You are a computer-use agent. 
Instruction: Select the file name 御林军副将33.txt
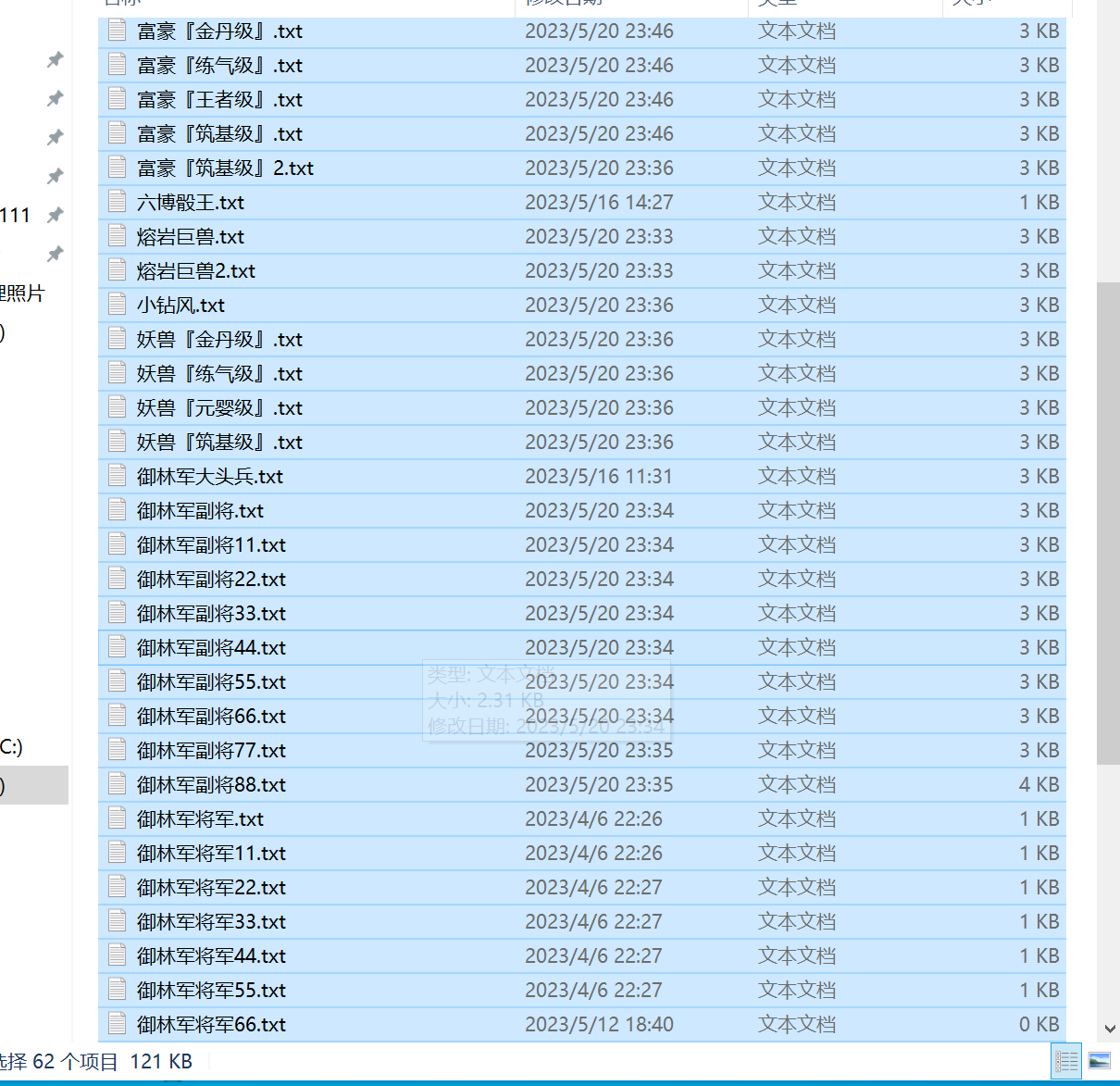[x=211, y=613]
